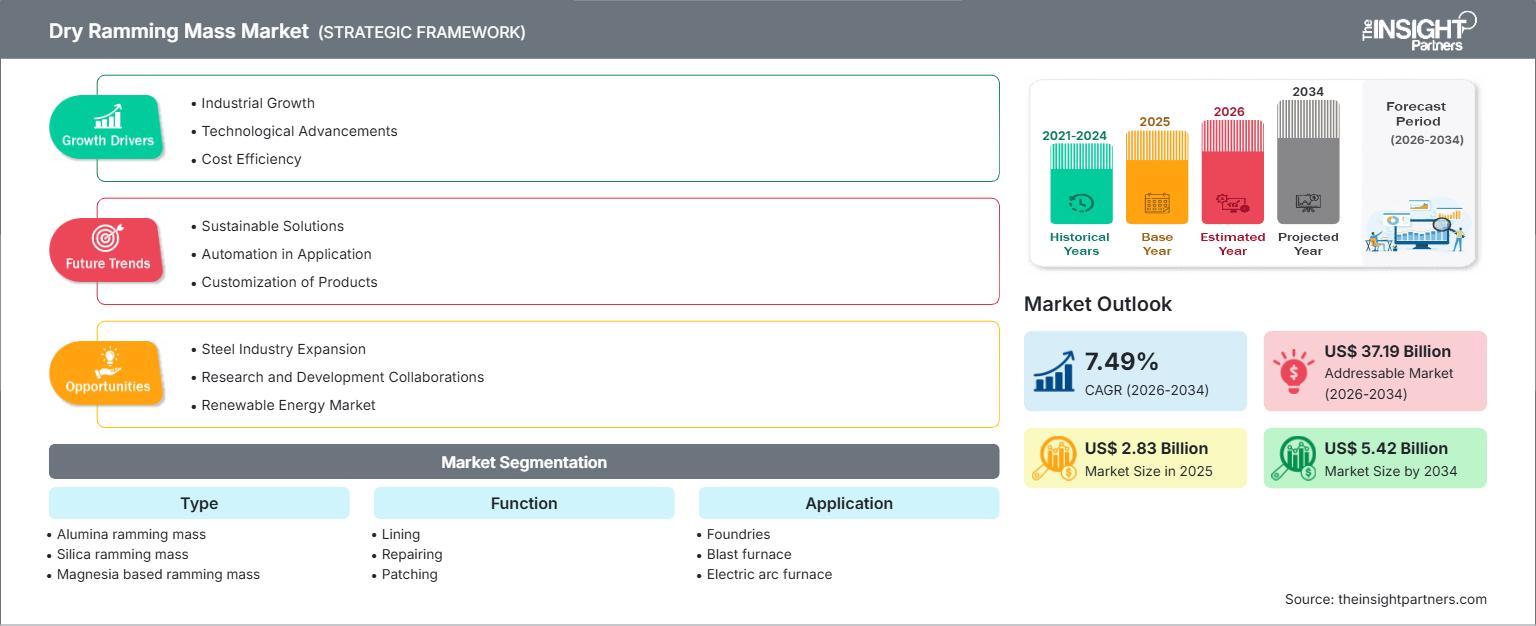
Task: Click the Market Segmentation header bar
Action: tap(524, 462)
